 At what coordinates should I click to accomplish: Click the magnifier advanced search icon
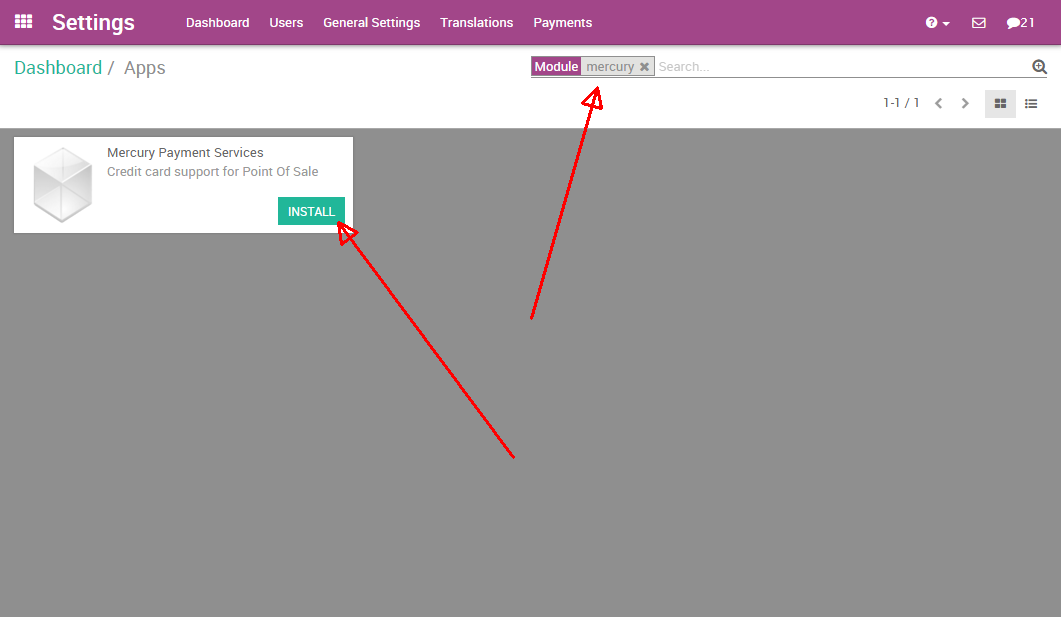click(x=1039, y=66)
